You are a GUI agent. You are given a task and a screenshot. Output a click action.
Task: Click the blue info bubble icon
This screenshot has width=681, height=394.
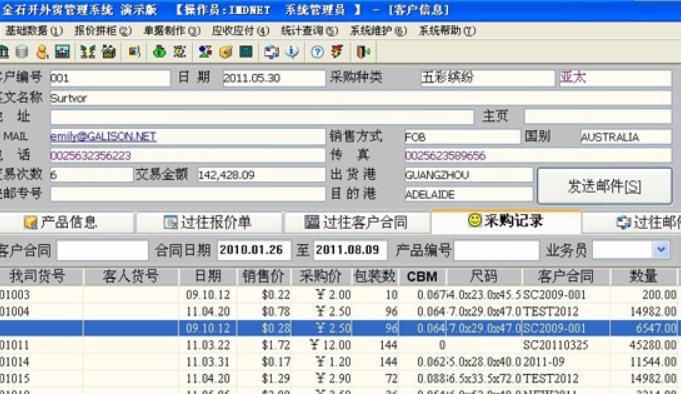coord(292,52)
